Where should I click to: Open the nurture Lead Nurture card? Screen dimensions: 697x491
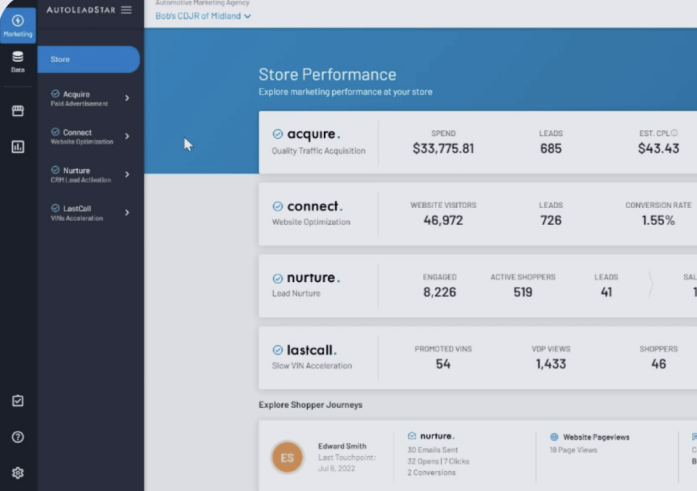(x=478, y=286)
